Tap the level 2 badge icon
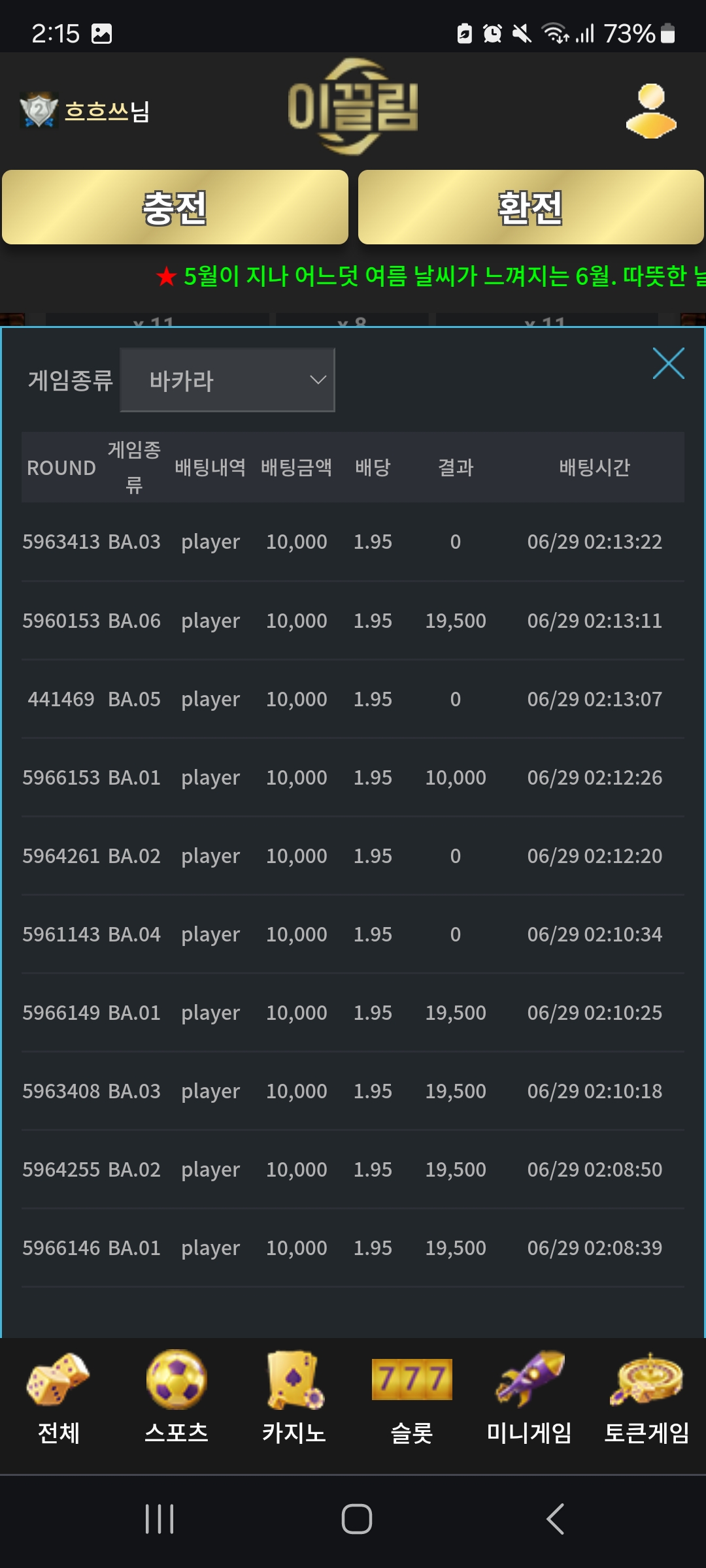The image size is (706, 1568). click(39, 110)
